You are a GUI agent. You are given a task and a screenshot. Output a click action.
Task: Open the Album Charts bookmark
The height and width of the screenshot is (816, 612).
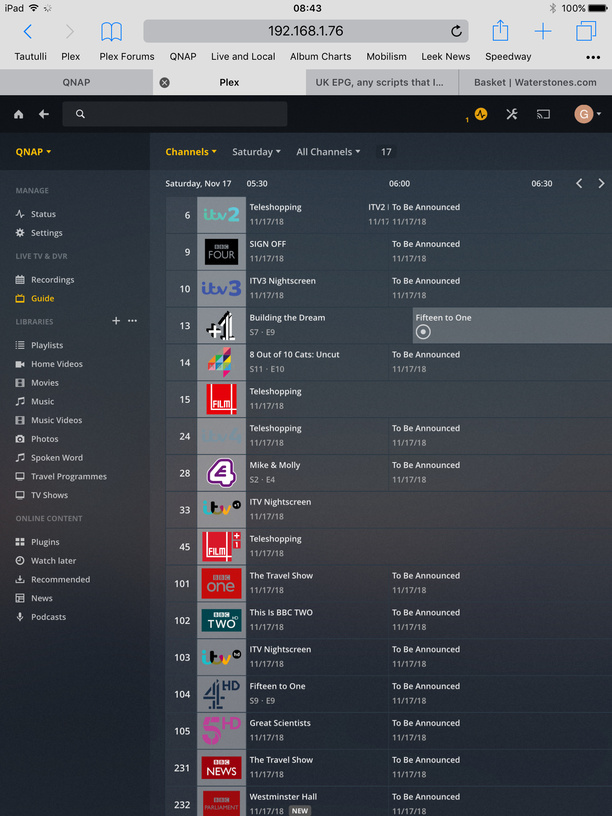[x=321, y=57]
